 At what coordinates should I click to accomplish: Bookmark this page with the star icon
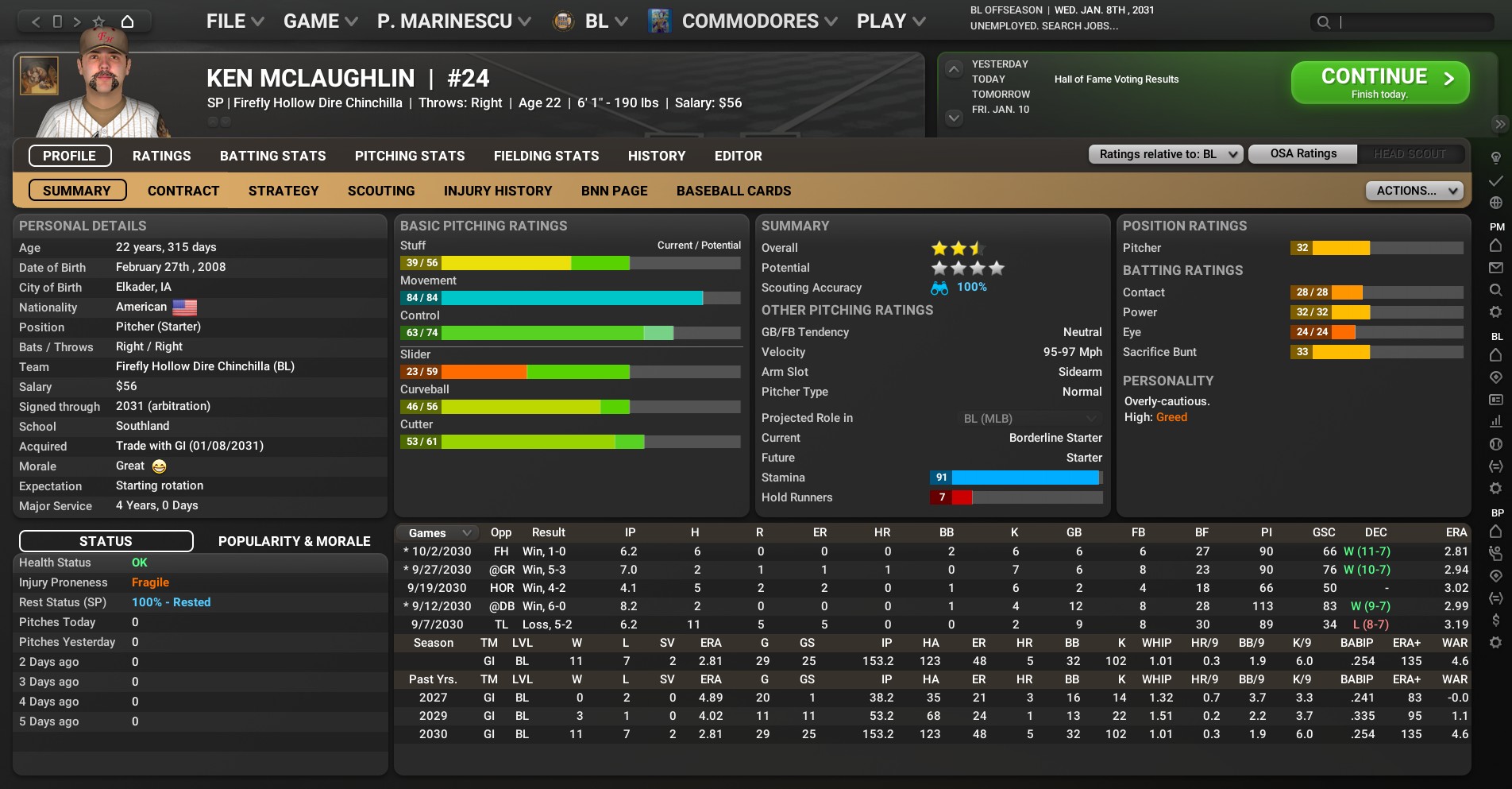point(98,21)
